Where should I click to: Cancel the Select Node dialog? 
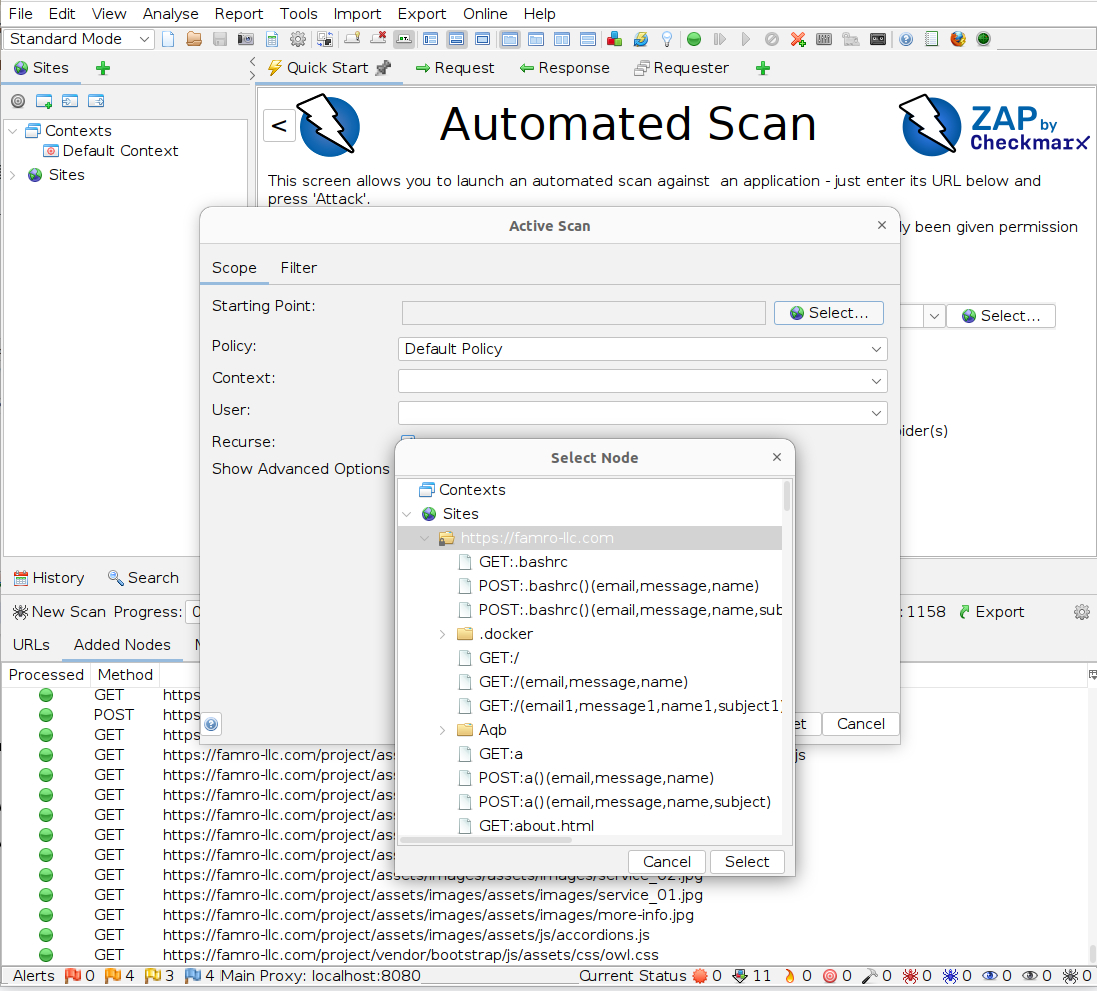point(666,861)
